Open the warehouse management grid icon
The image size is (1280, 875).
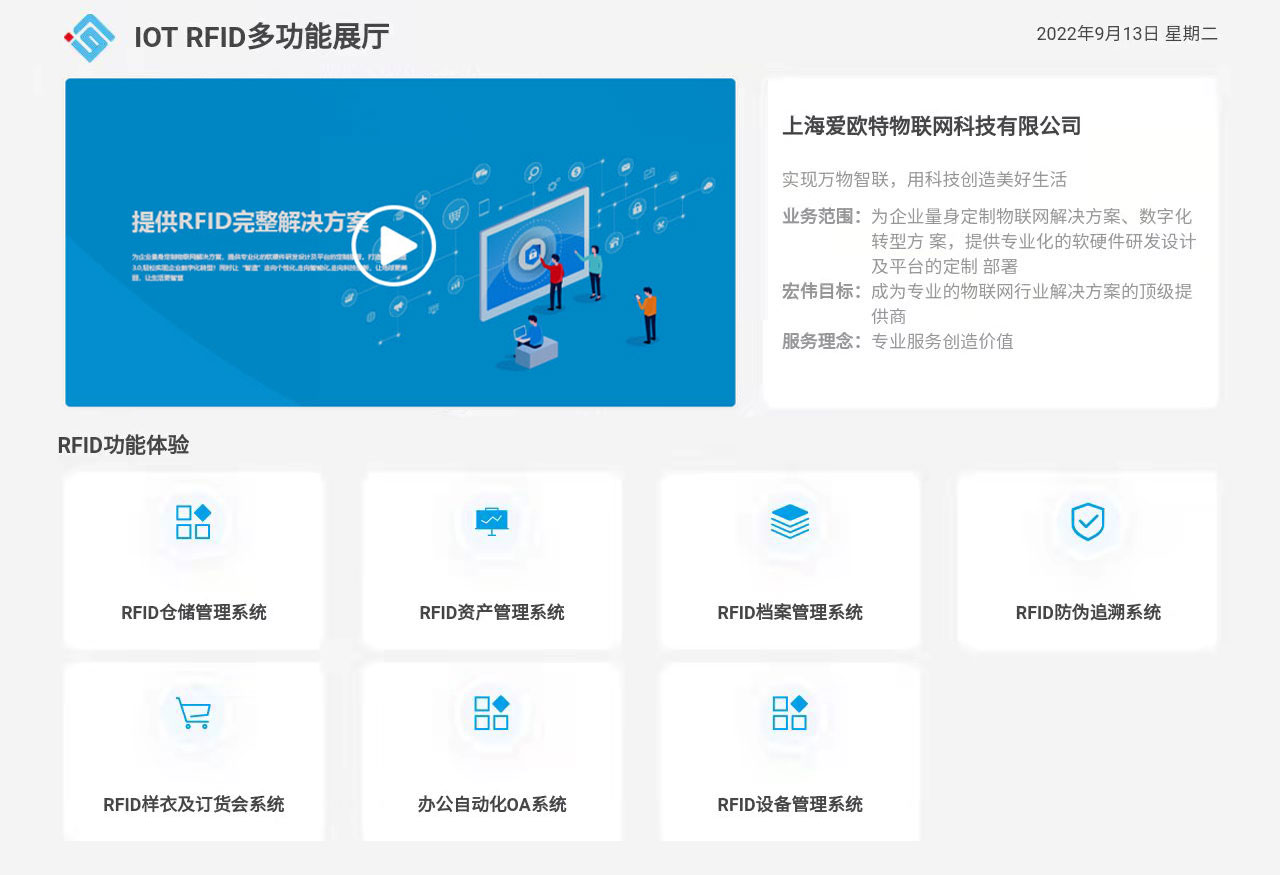(x=193, y=522)
